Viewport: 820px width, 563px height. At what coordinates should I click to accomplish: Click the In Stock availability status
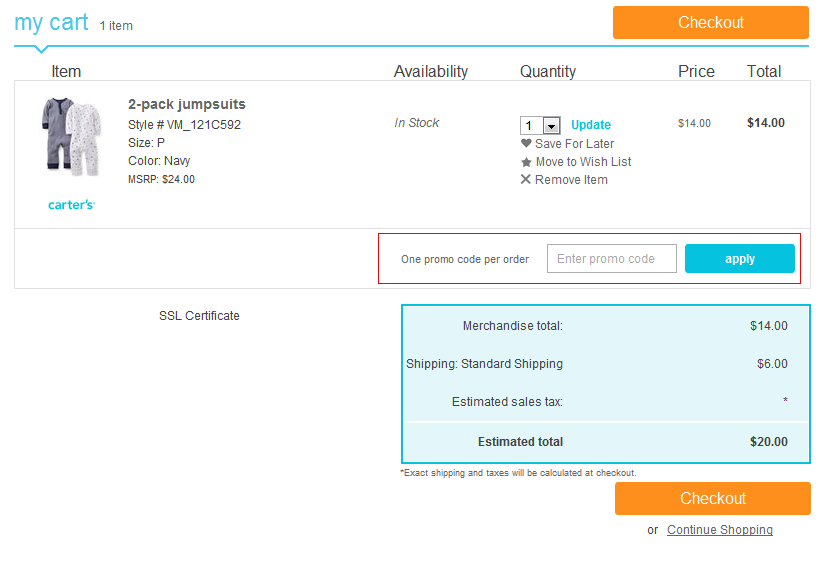(417, 123)
